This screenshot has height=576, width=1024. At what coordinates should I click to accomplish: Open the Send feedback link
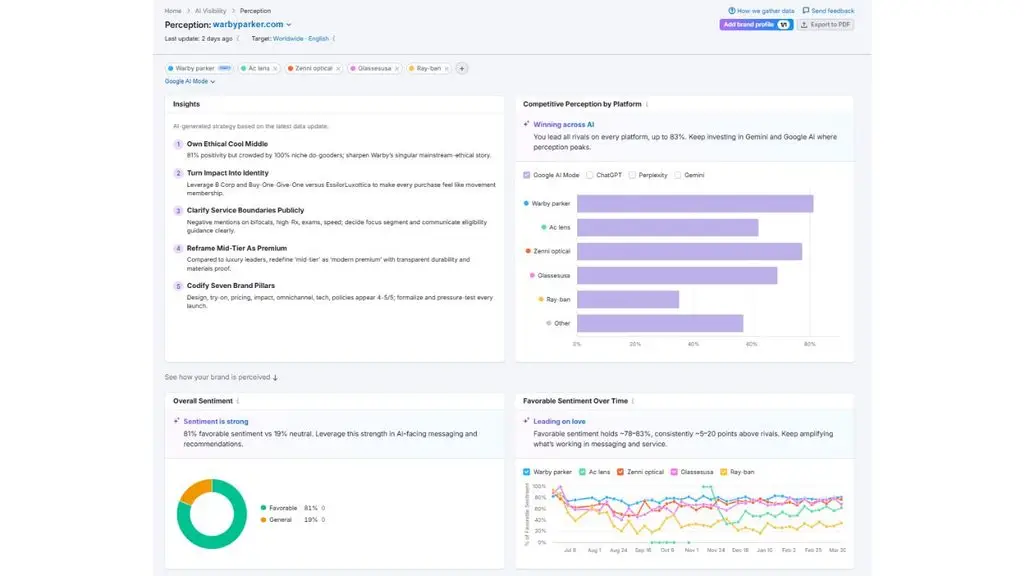click(828, 10)
